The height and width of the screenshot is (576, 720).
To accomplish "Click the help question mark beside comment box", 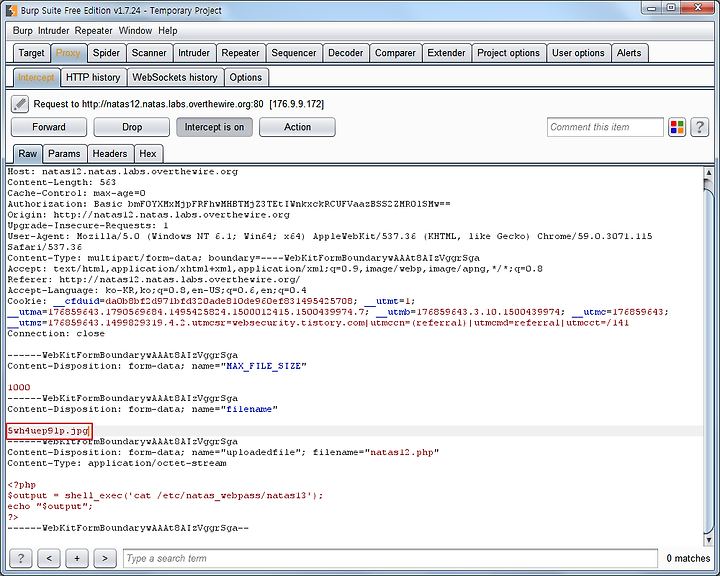I will 699,127.
